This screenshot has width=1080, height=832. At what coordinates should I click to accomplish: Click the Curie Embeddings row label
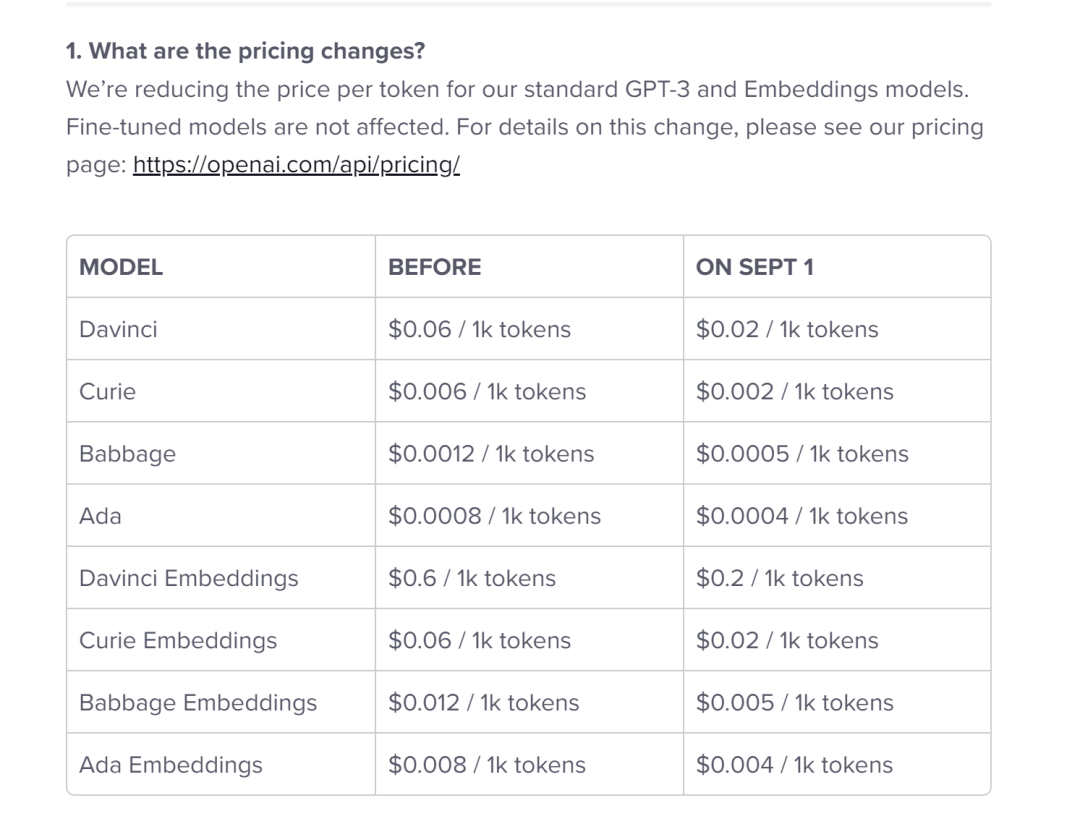click(x=178, y=640)
